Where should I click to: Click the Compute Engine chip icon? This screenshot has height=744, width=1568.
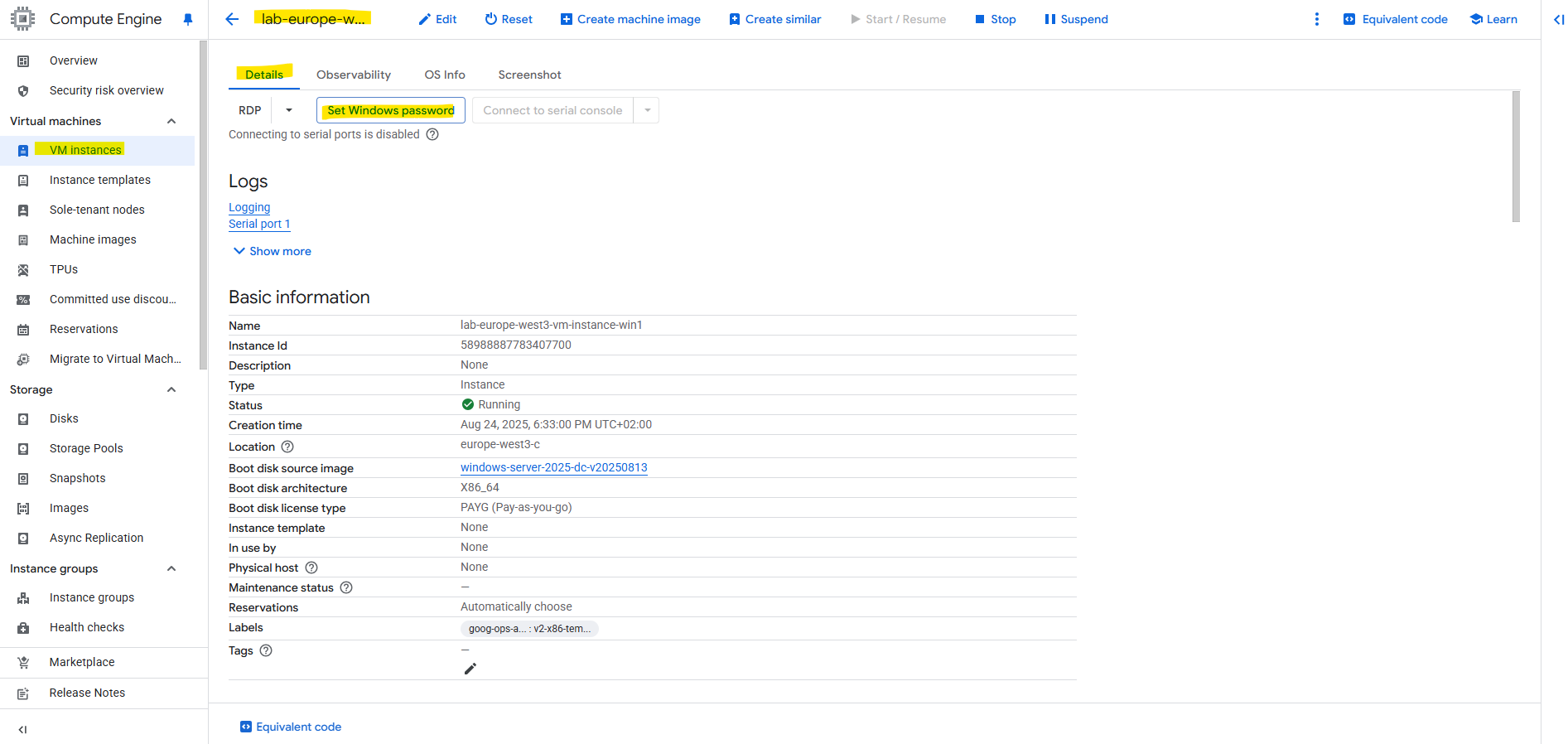point(22,19)
